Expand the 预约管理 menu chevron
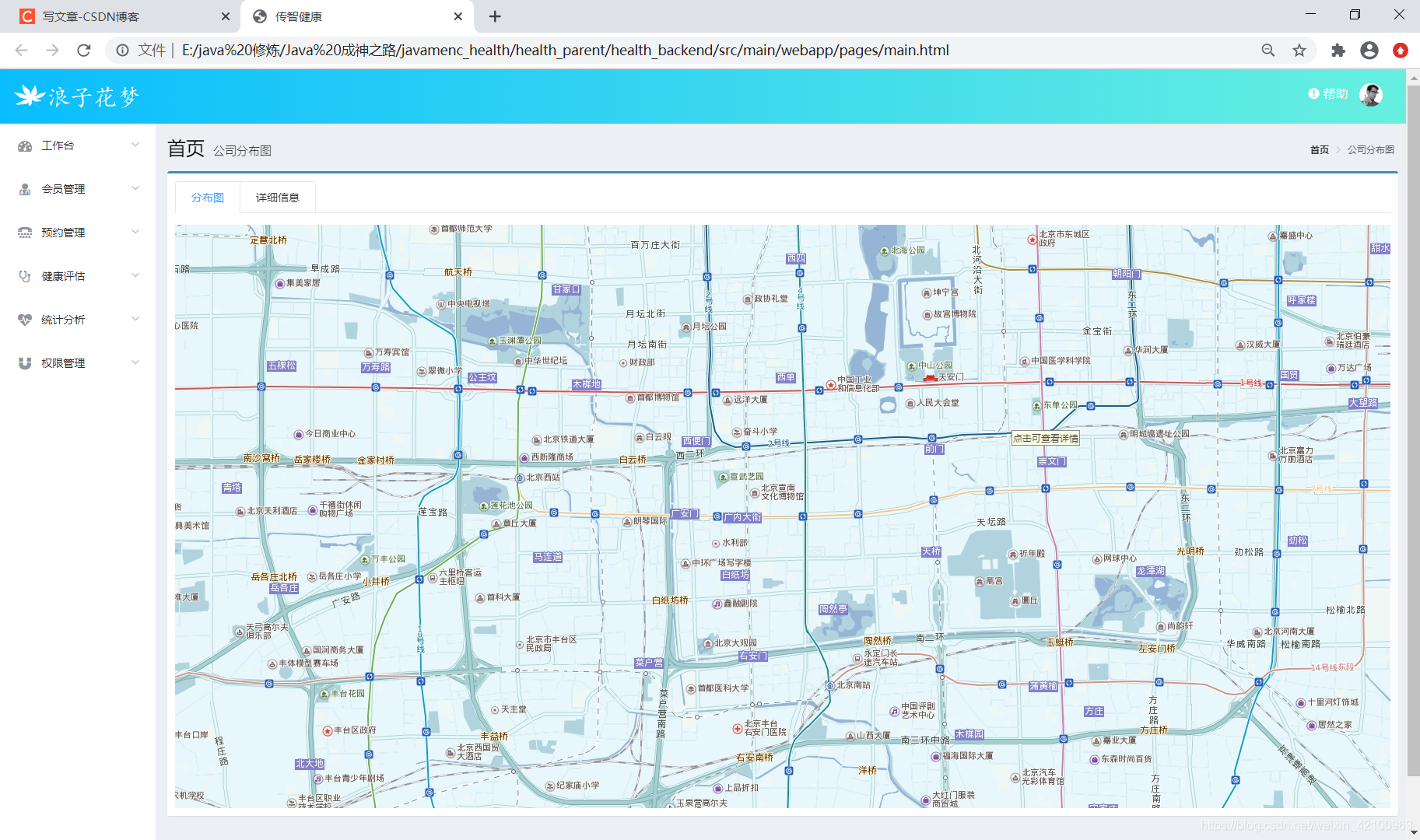Screen dimensions: 1420x840 click(x=135, y=232)
